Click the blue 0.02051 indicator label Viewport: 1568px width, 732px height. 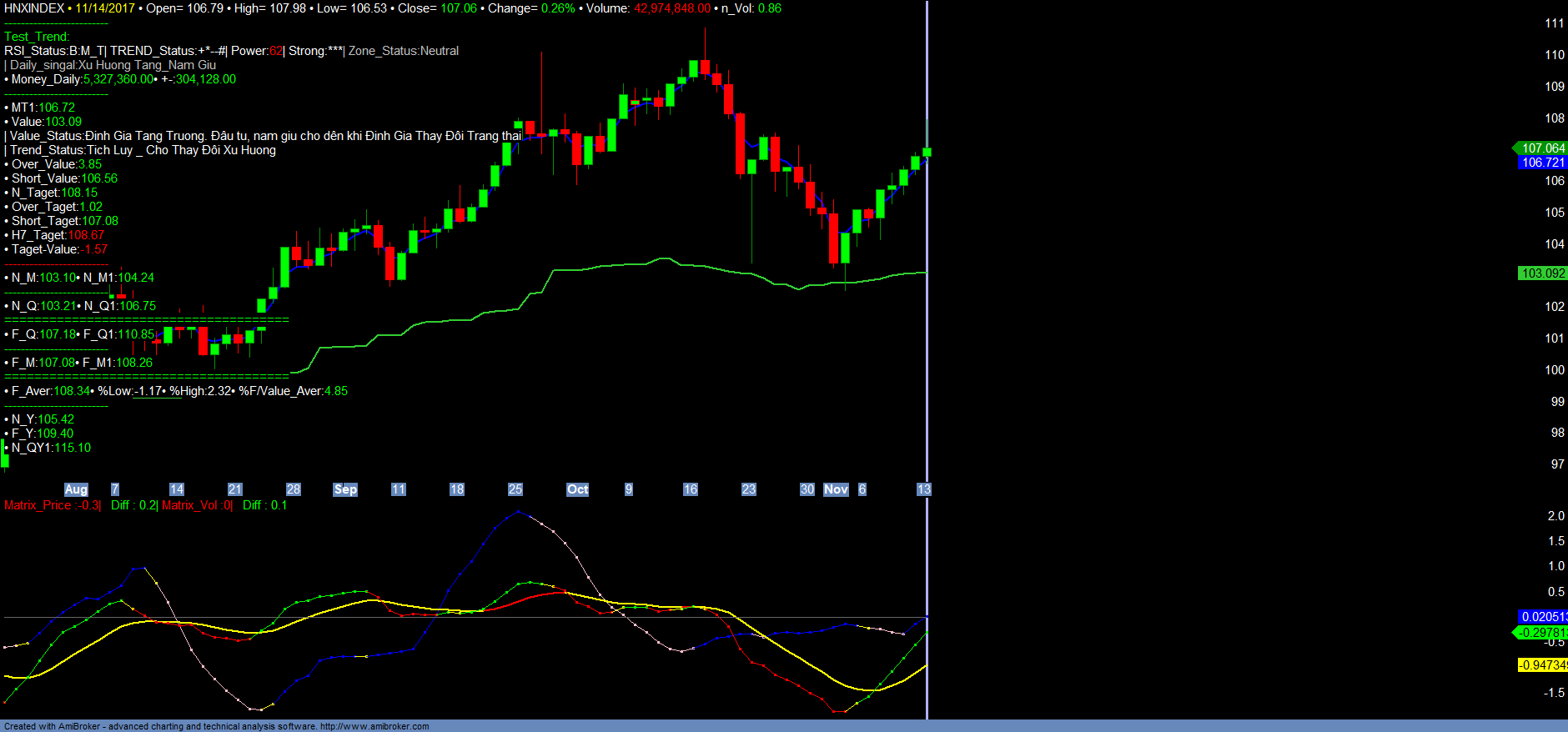[x=1542, y=617]
